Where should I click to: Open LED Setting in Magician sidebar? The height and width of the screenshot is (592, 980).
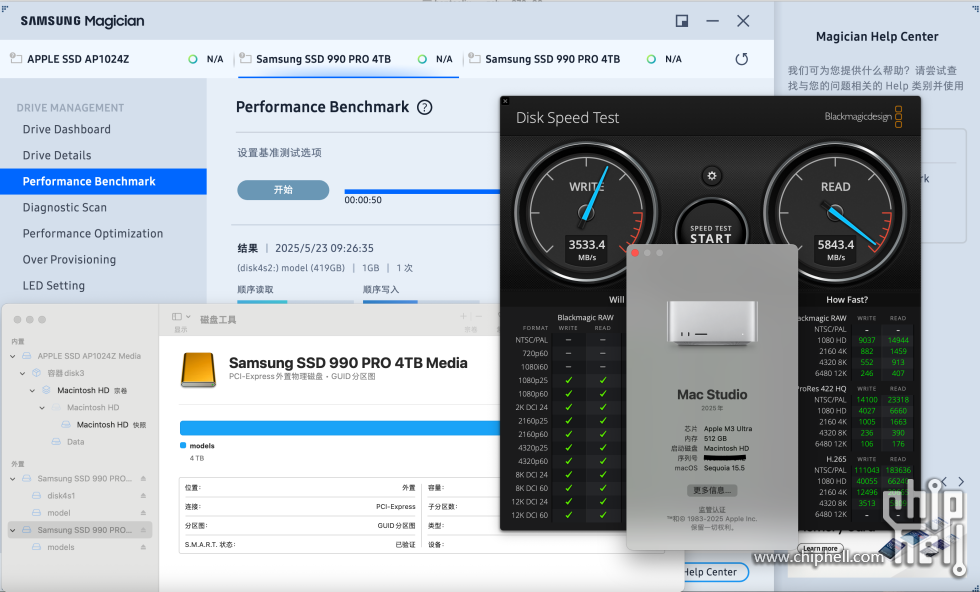[53, 286]
